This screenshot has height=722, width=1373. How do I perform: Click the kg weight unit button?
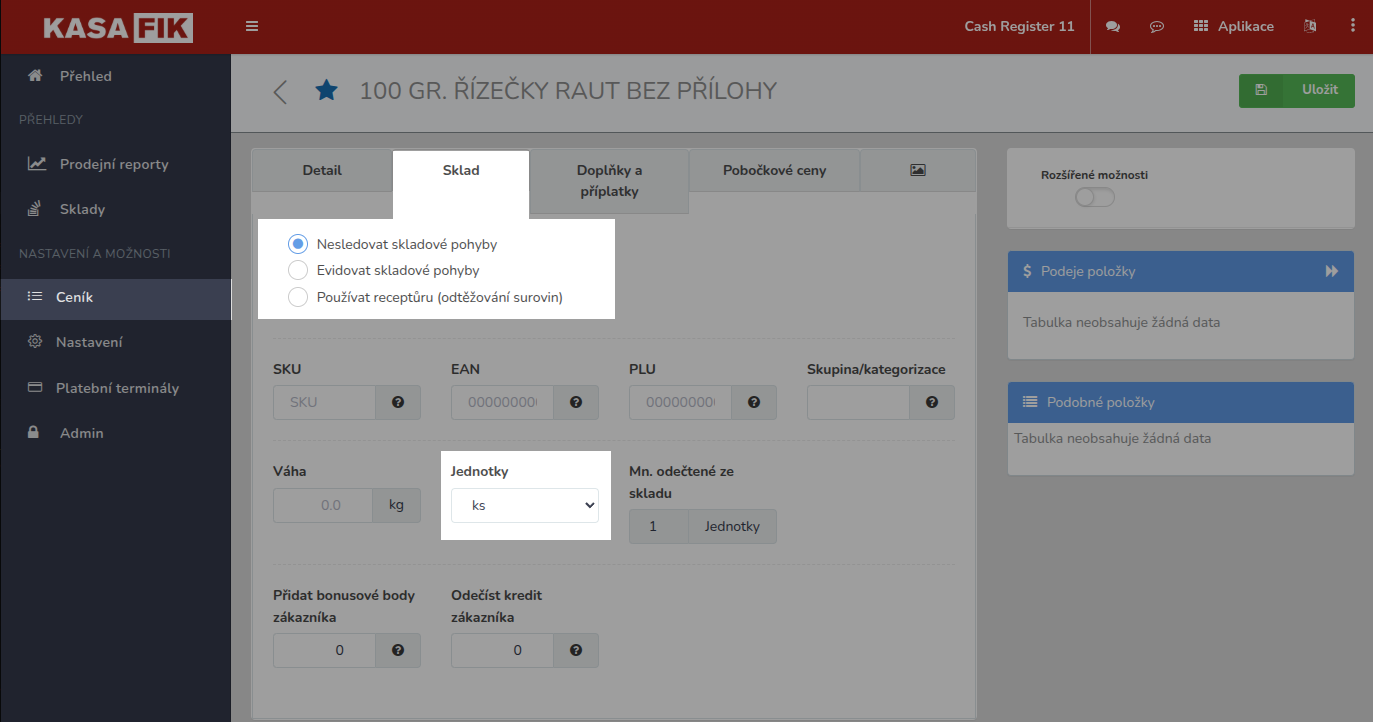[395, 505]
